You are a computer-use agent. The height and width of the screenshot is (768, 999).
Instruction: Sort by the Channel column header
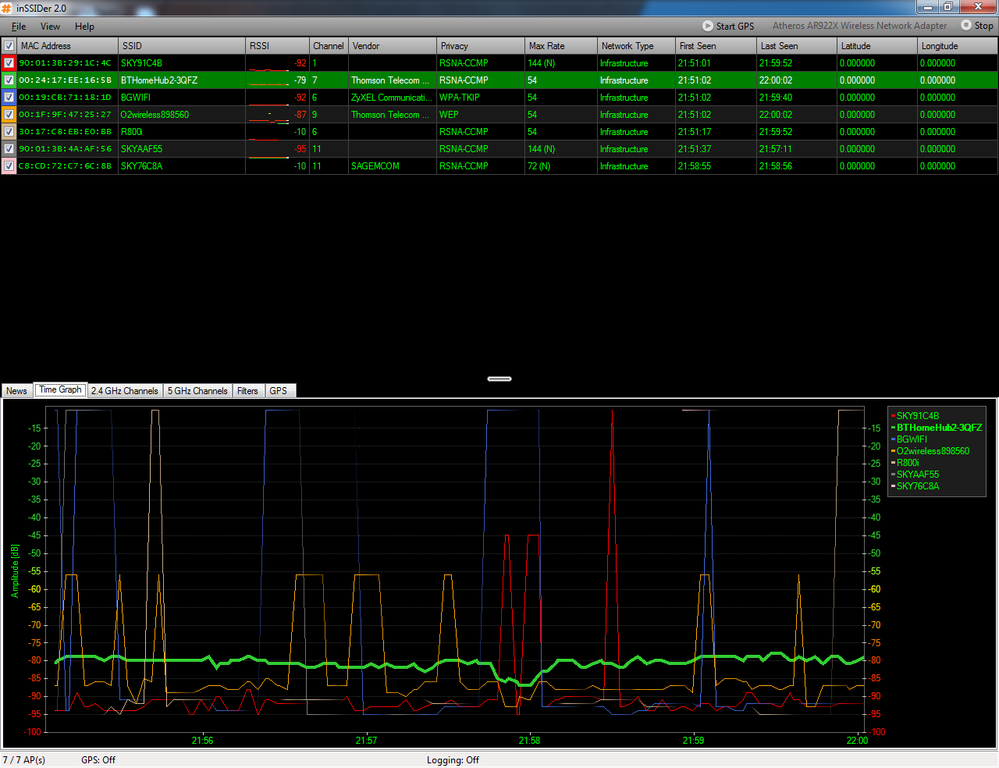coord(328,46)
